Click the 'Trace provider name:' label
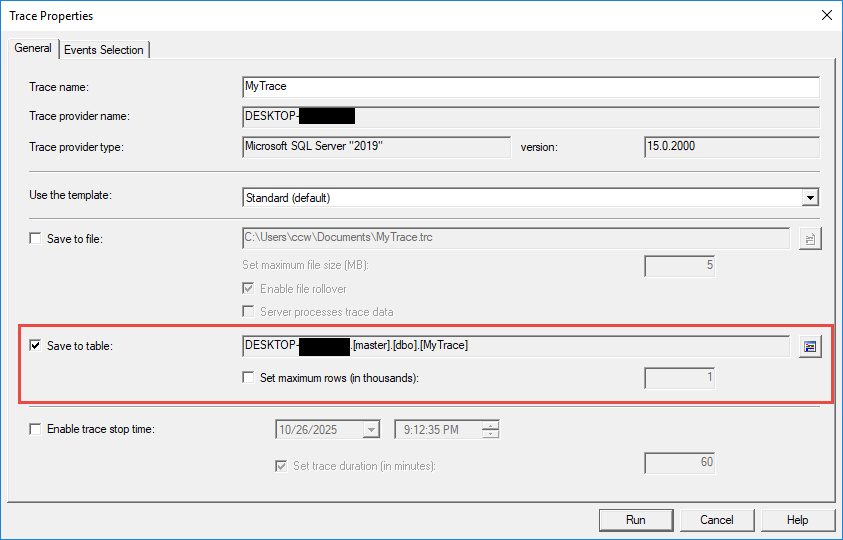This screenshot has height=540, width=843. pyautogui.click(x=80, y=116)
